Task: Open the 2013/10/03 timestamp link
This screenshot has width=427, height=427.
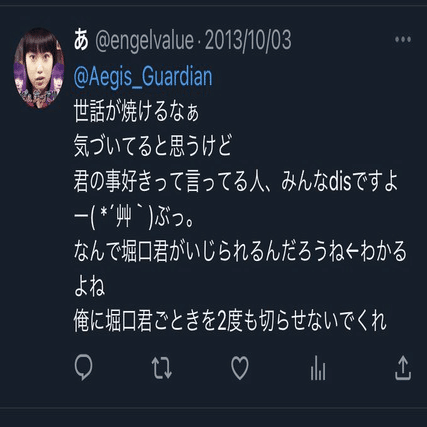Action: click(248, 40)
